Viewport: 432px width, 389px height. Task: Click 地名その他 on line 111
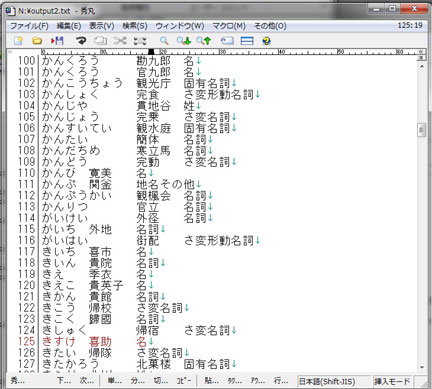(165, 184)
